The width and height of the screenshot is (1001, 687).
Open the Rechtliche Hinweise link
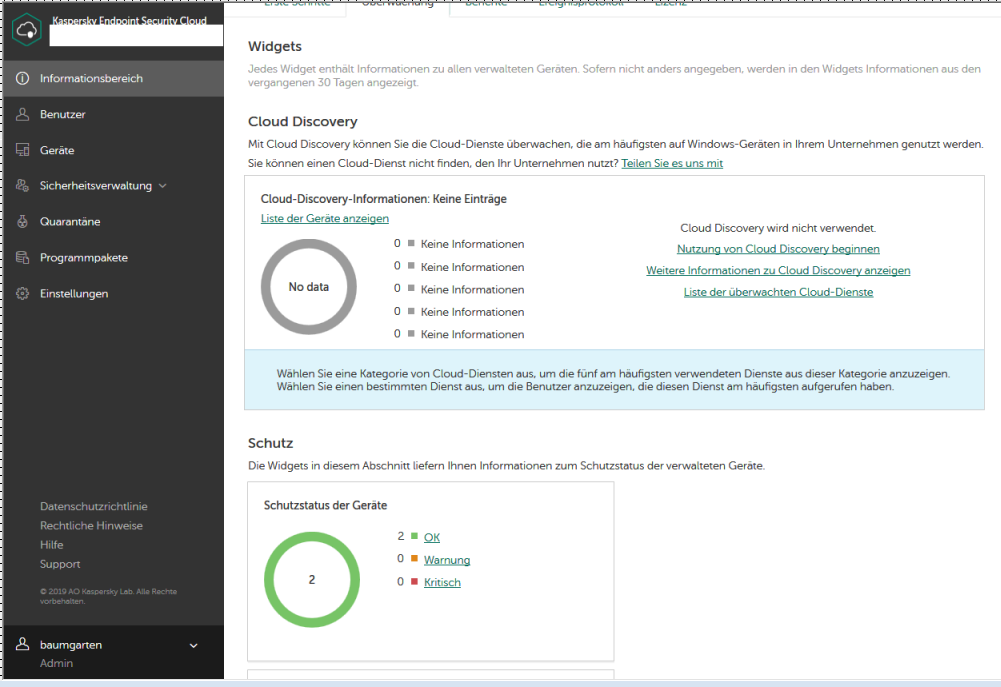tap(91, 525)
